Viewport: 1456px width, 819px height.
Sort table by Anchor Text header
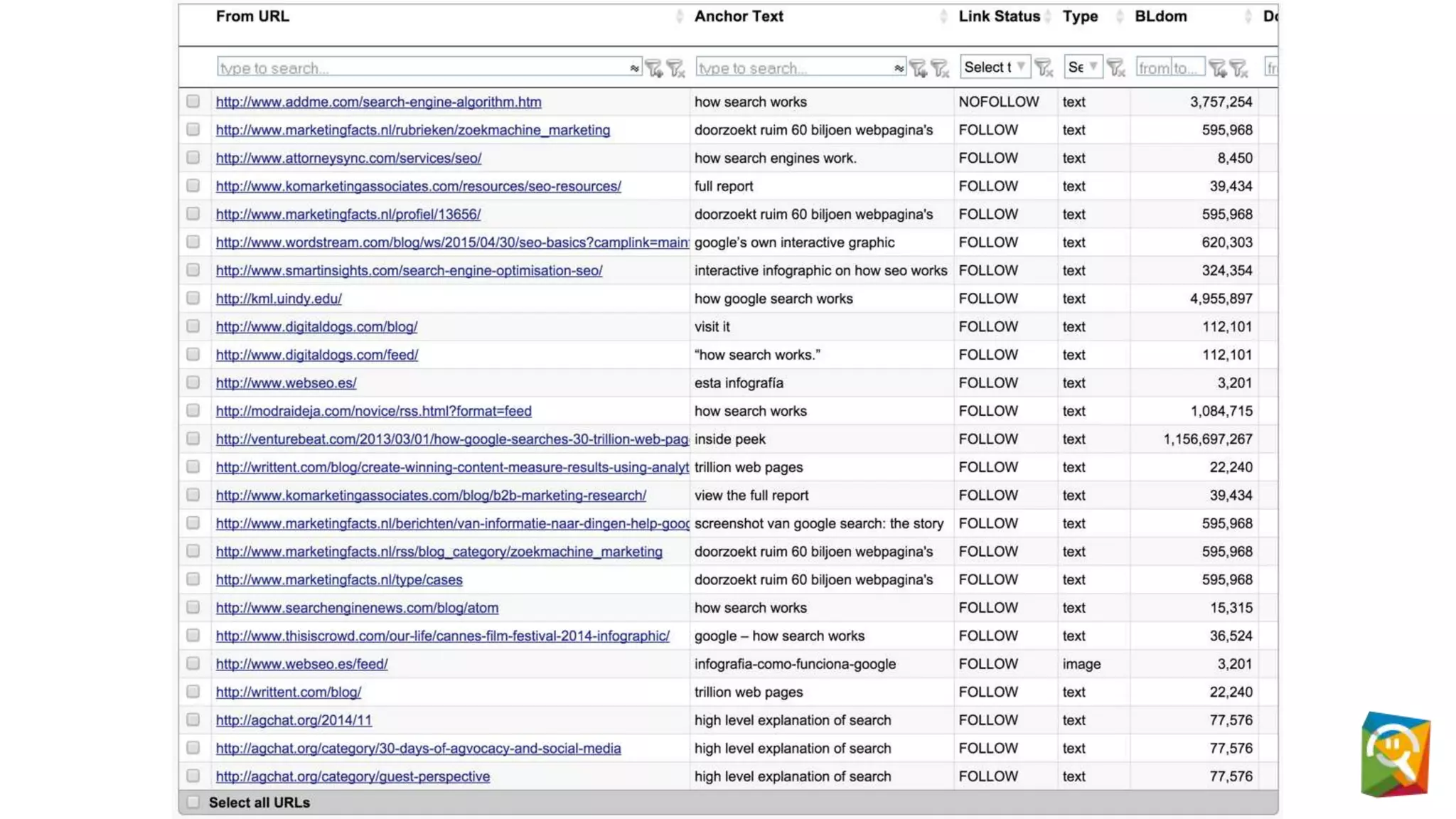coord(739,16)
